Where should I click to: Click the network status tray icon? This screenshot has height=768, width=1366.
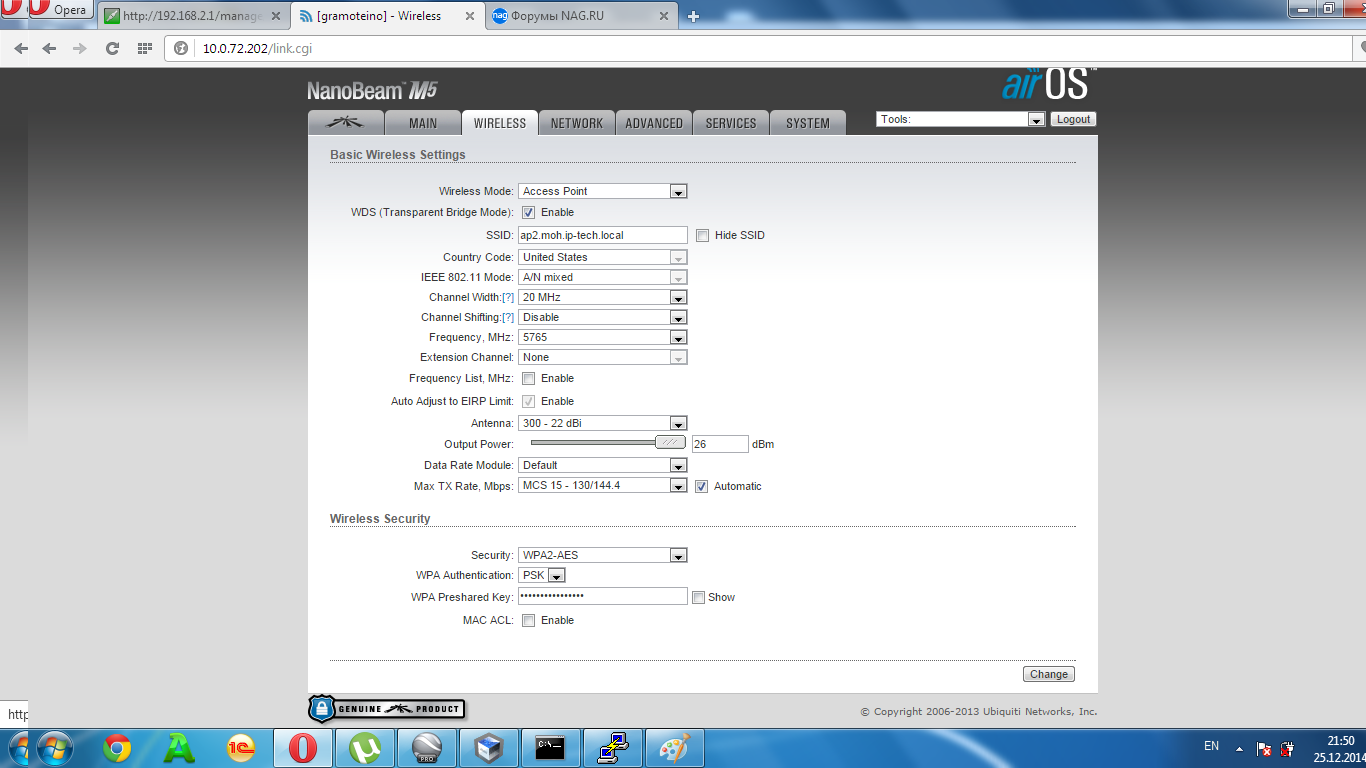coord(1288,748)
